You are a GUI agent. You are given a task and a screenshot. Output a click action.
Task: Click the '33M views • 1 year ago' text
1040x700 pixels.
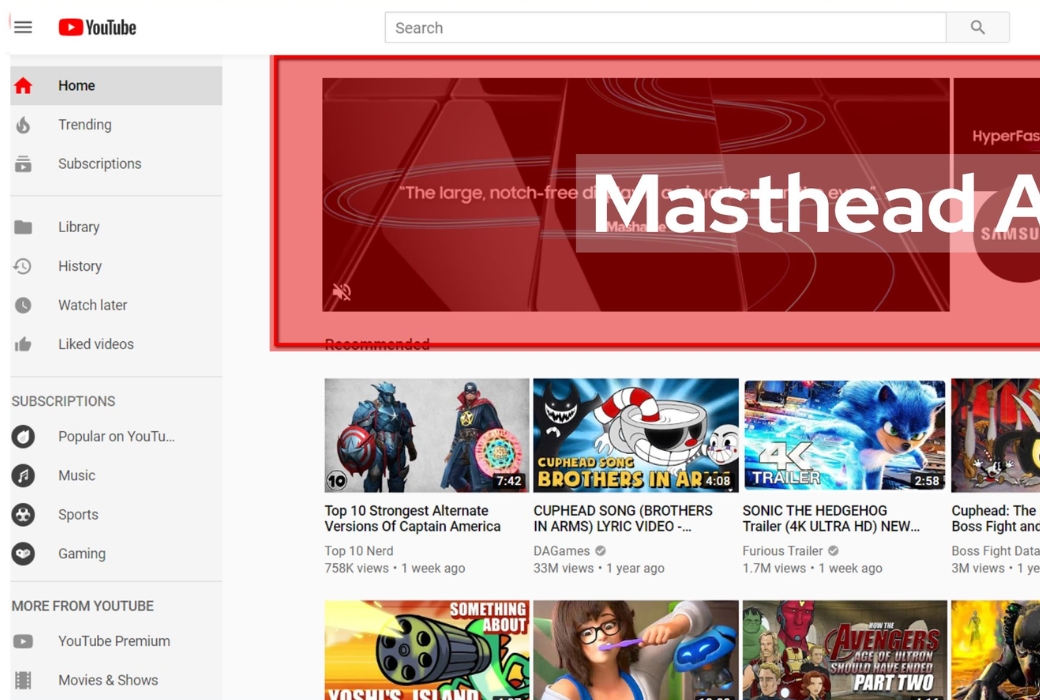(599, 568)
